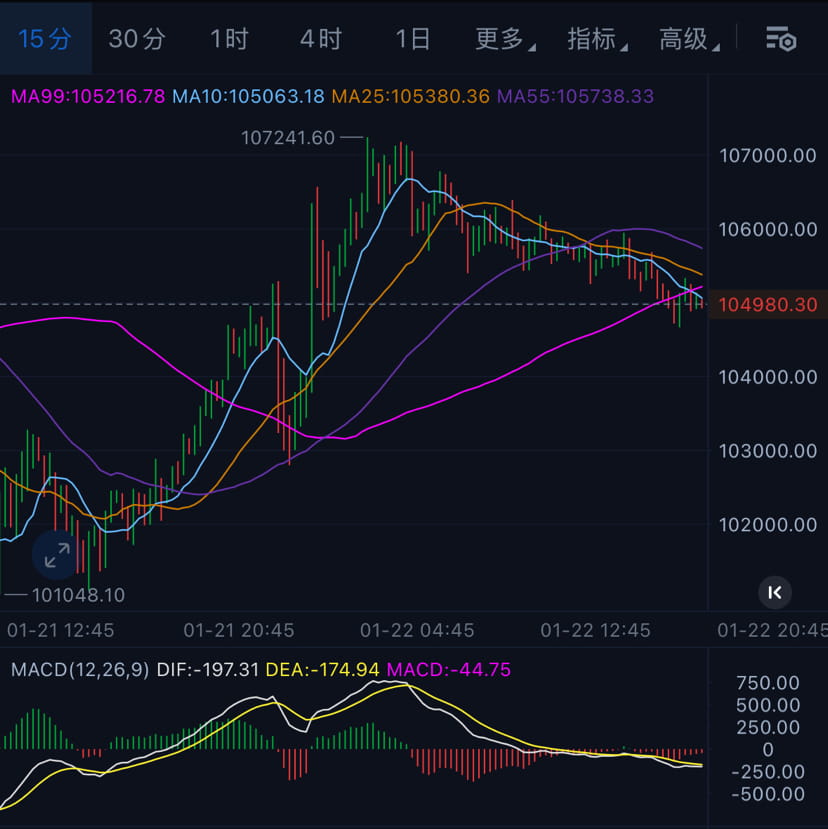Screen dimensions: 828x829
Task: Click the 102000.00 price axis label
Action: tap(768, 525)
